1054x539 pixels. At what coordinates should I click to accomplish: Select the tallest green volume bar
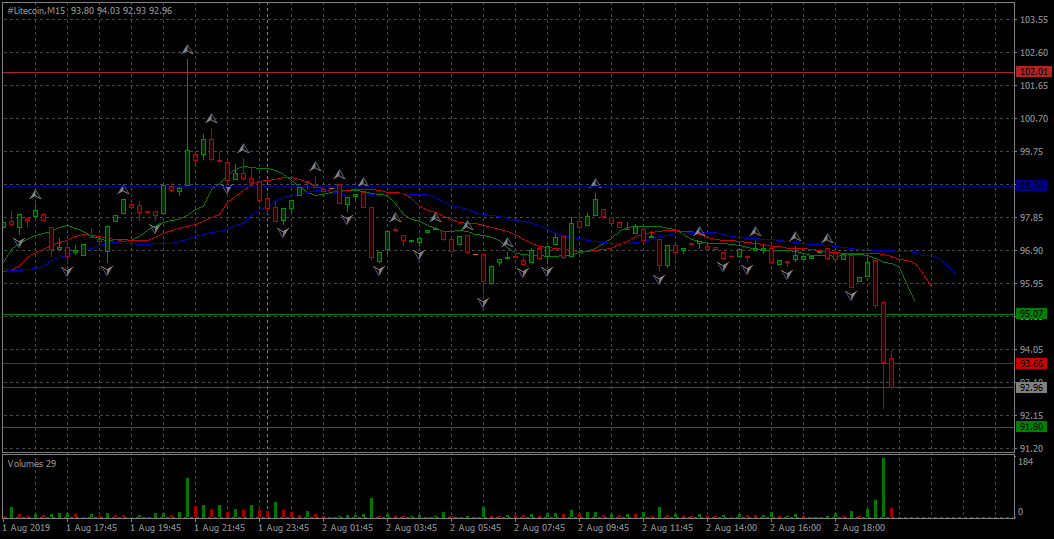point(883,488)
